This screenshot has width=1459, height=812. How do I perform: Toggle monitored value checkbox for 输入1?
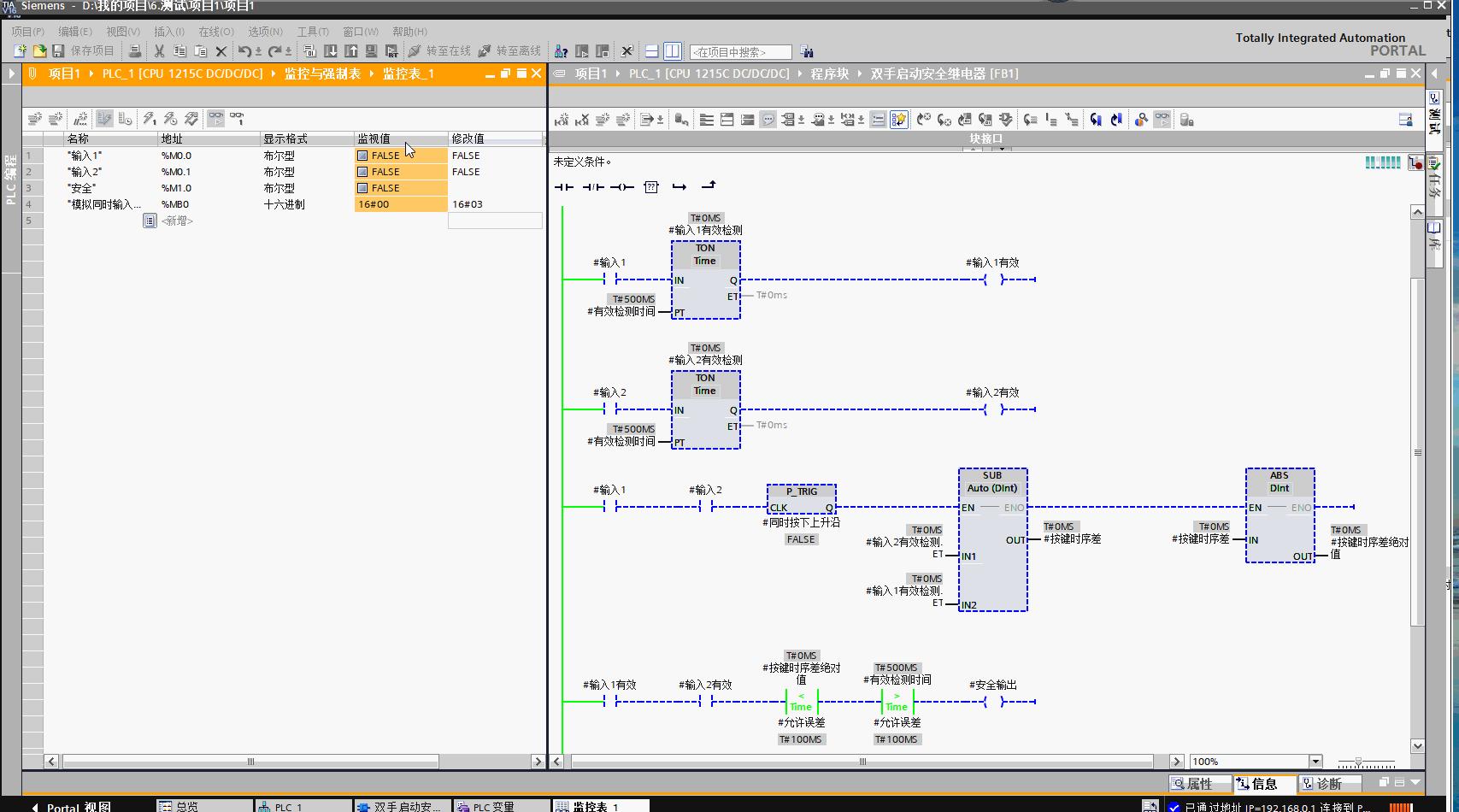tap(362, 156)
